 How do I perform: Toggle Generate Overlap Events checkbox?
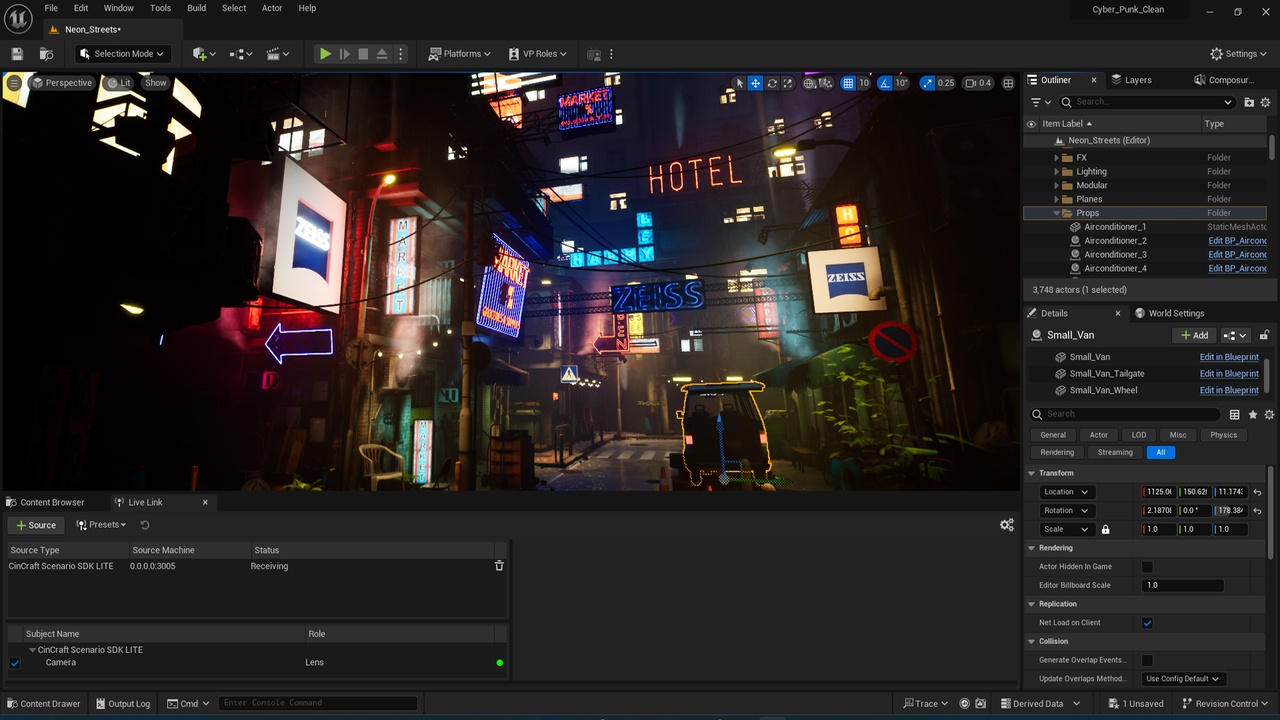1147,660
